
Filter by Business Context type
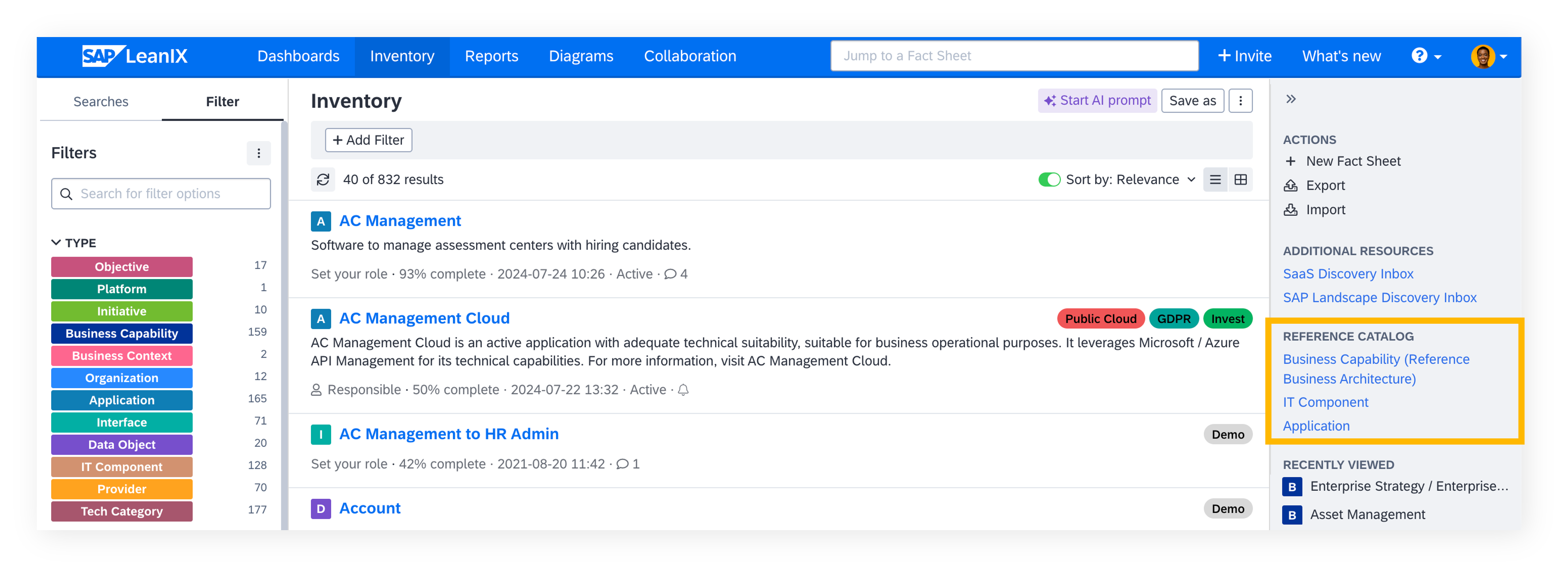[x=122, y=355]
